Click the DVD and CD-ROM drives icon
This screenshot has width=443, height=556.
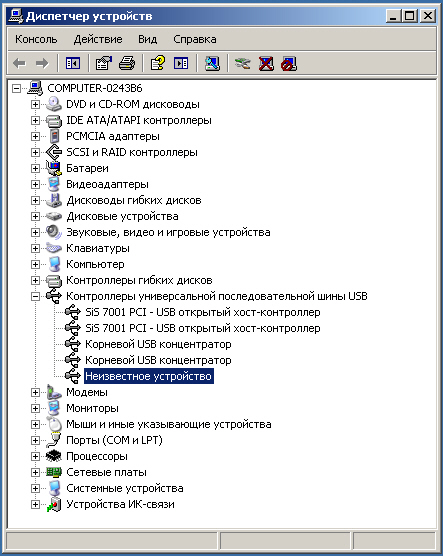click(x=54, y=104)
